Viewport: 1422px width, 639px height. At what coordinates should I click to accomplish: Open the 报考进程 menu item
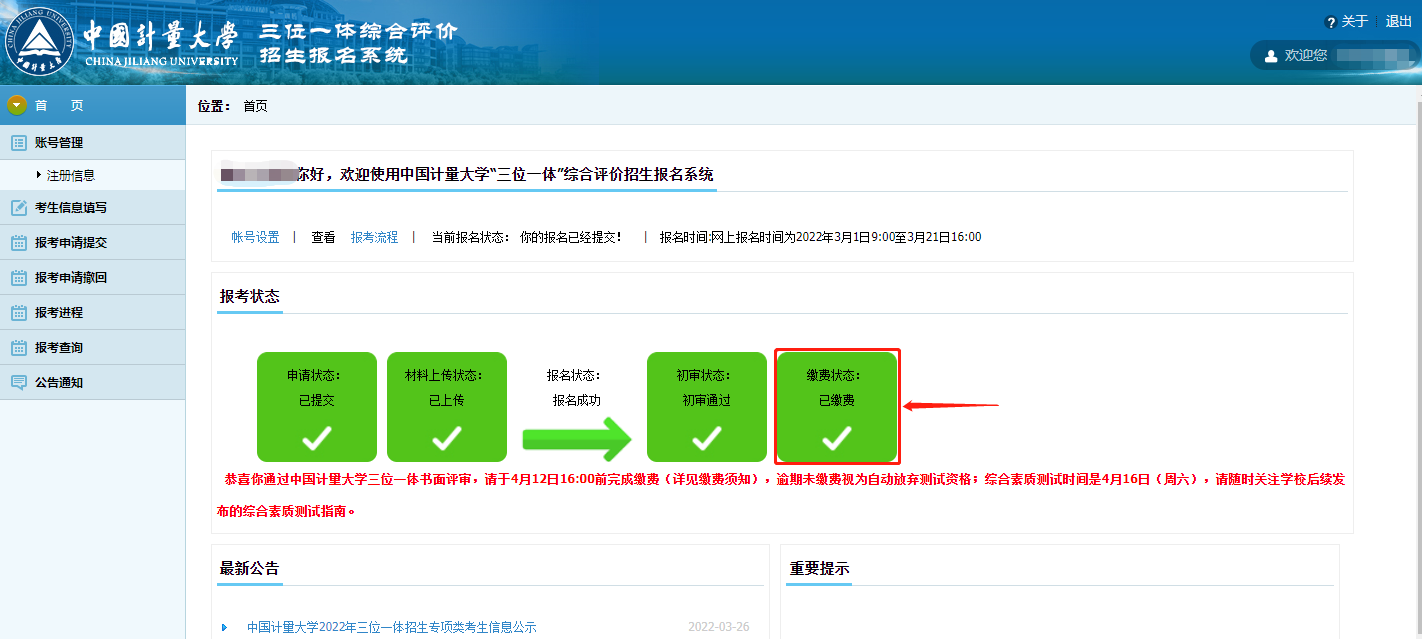coord(59,313)
